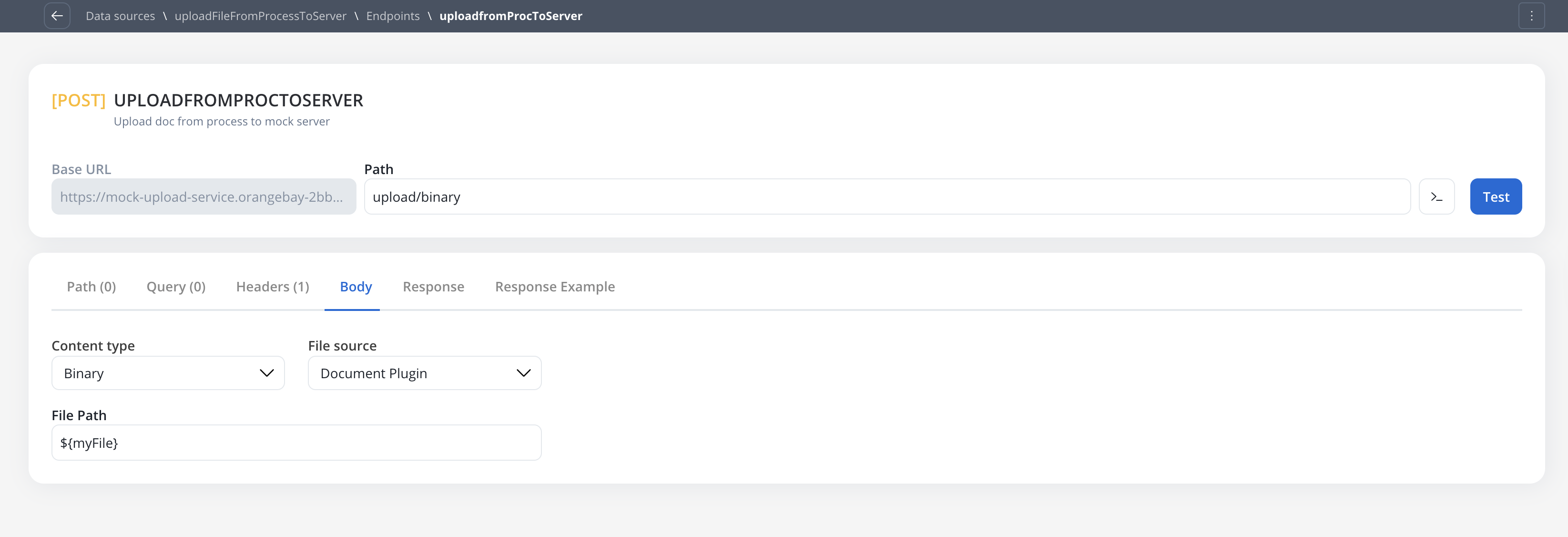Open the Headers (1) tab
This screenshot has width=1568, height=537.
coord(273,287)
